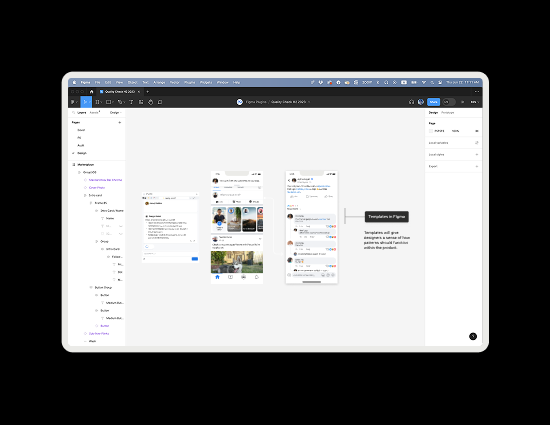550x425 pixels.
Task: Select the Move tool in toolbar
Action: point(85,102)
